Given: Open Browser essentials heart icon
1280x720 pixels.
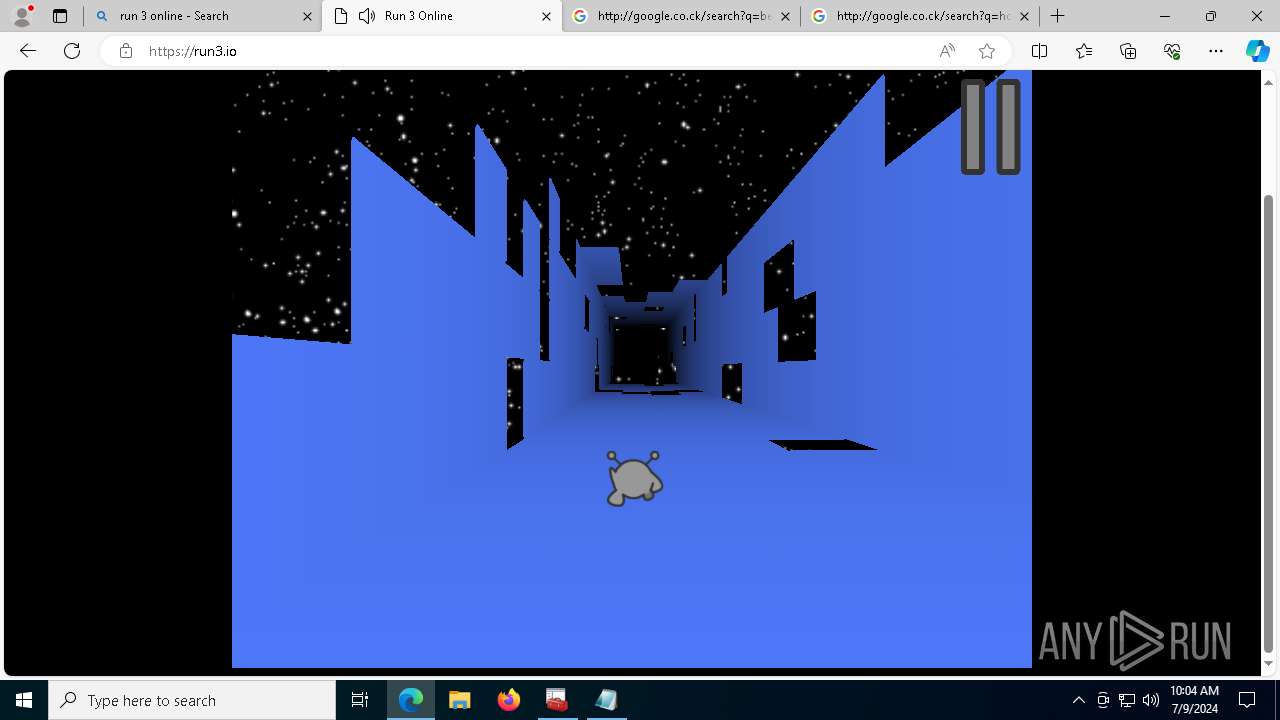Looking at the screenshot, I should pos(1172,51).
